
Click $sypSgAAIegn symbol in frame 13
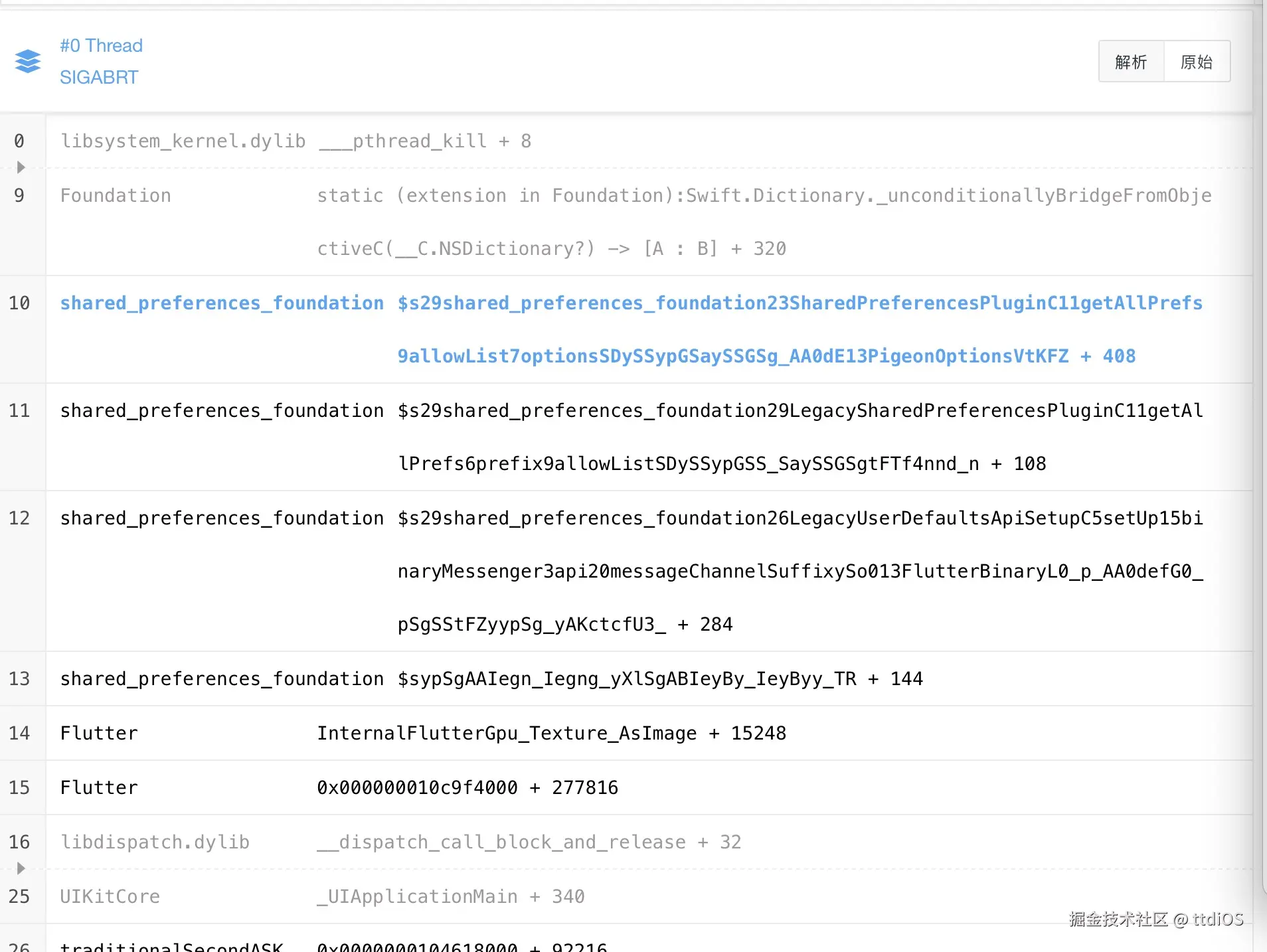pos(660,678)
